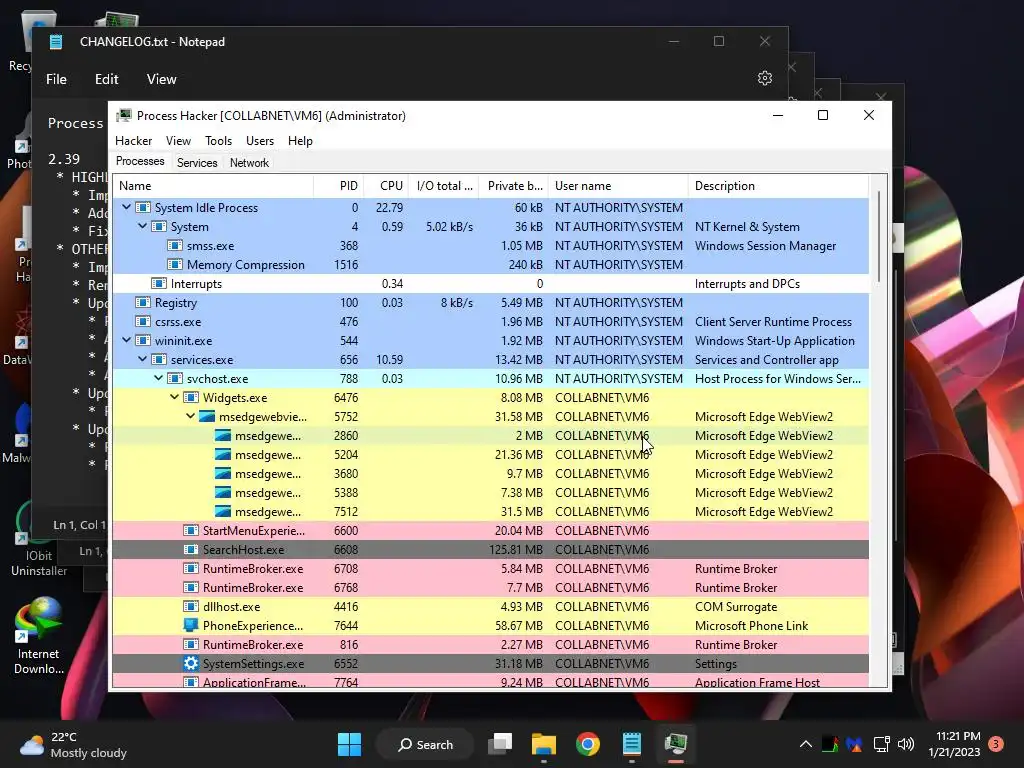Collapse the svchost.exe tree node
This screenshot has width=1024, height=768.
159,378
